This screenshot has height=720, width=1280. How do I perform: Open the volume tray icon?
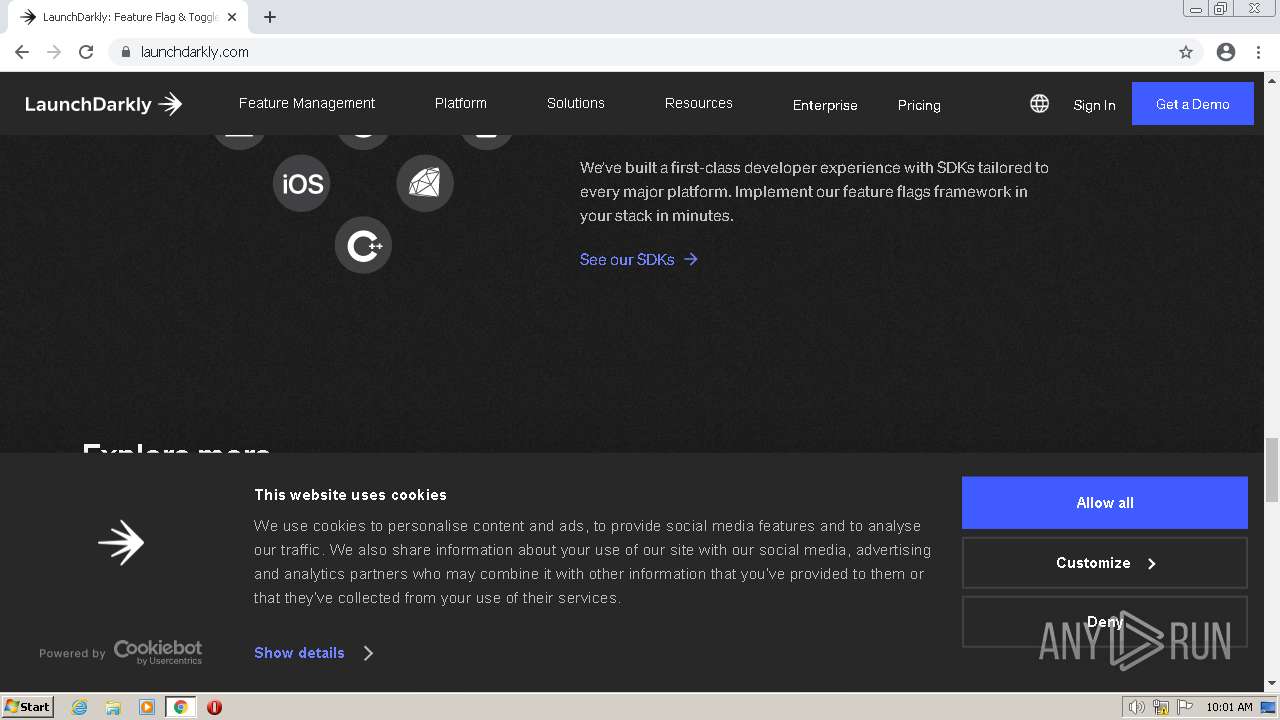(1136, 707)
